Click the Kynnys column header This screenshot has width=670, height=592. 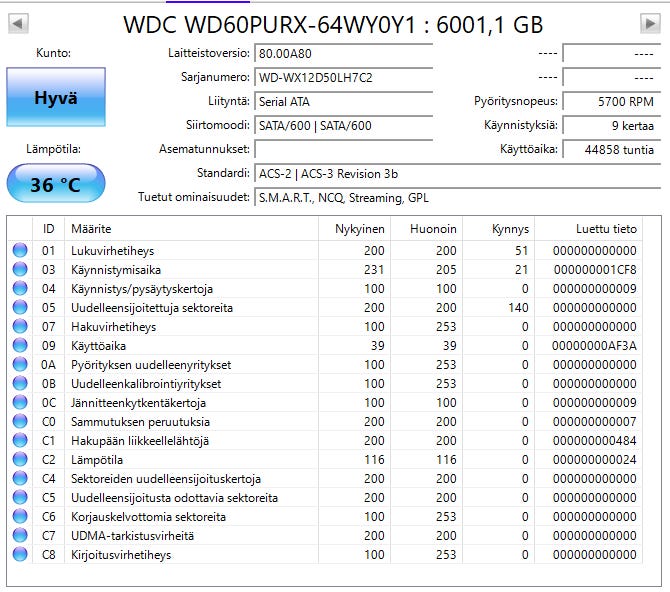pos(499,229)
